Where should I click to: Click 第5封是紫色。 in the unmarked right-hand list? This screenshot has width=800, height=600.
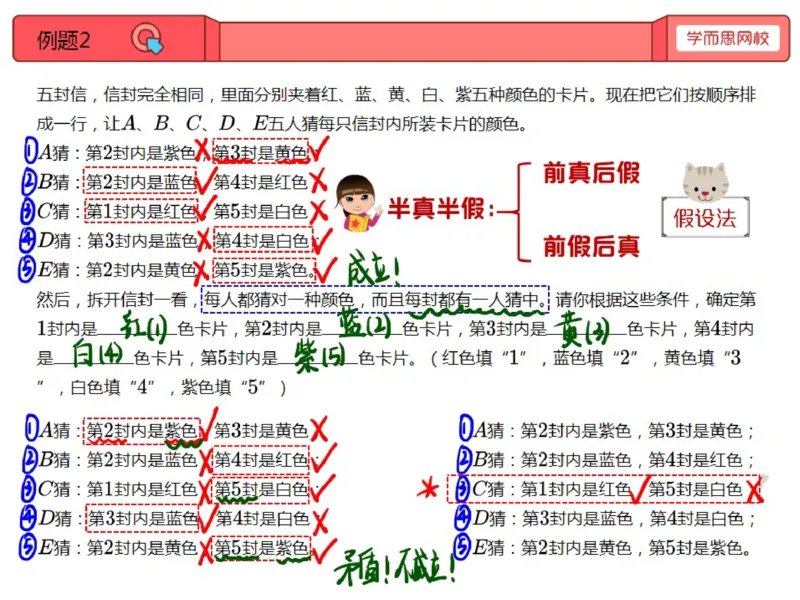tap(700, 548)
